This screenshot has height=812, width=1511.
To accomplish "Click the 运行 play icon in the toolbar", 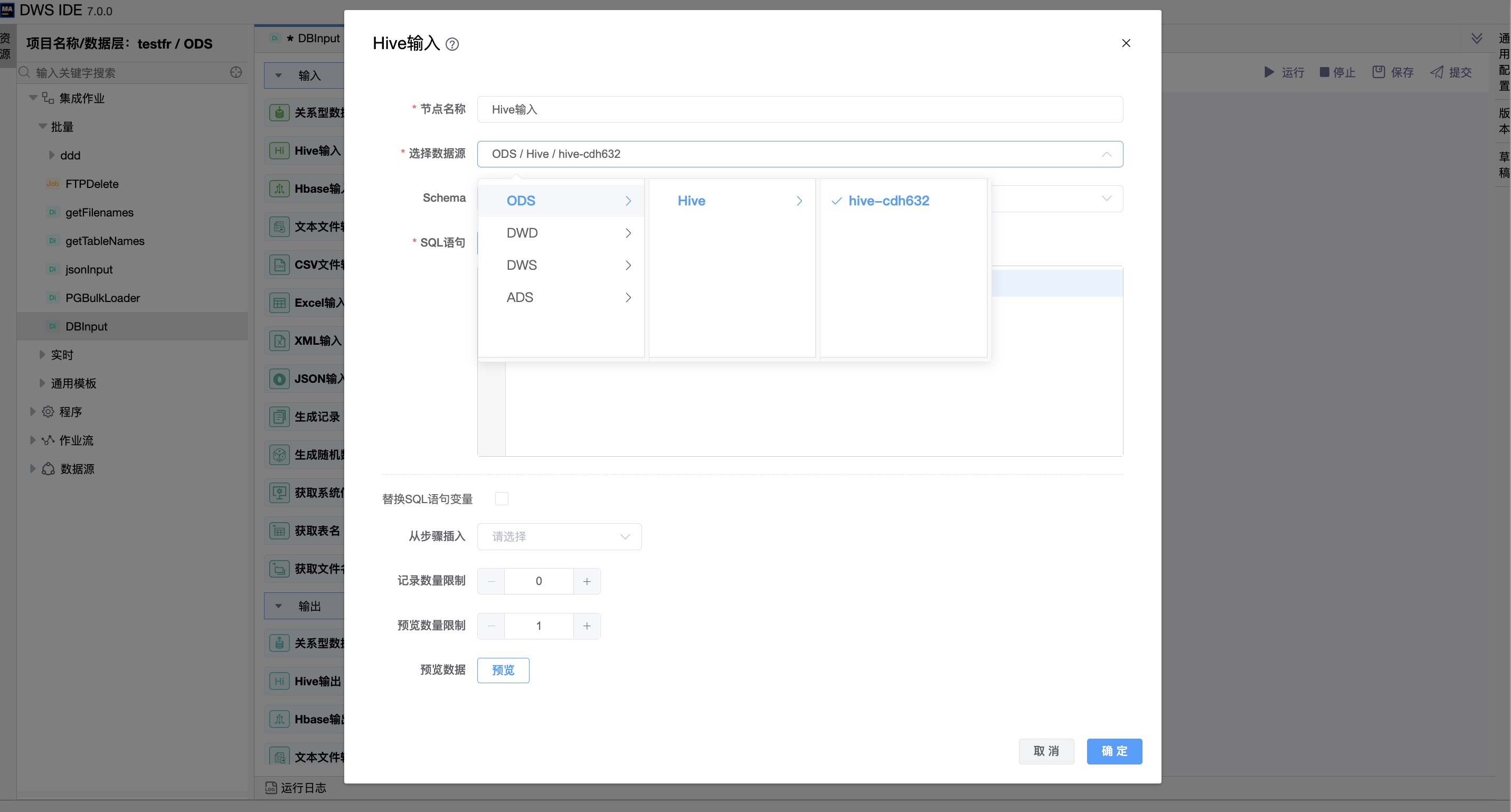I will pyautogui.click(x=1269, y=72).
